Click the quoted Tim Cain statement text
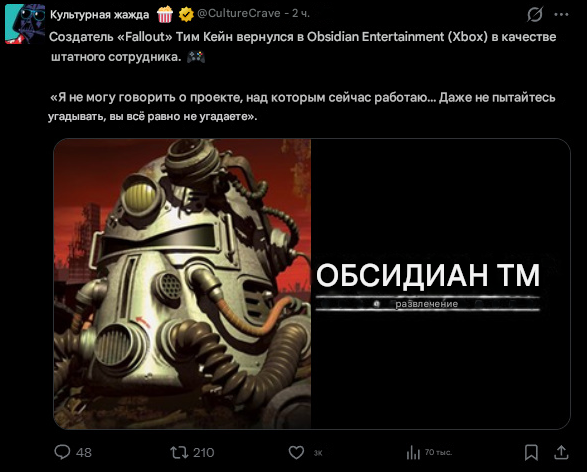The width and height of the screenshot is (587, 472). (x=301, y=107)
